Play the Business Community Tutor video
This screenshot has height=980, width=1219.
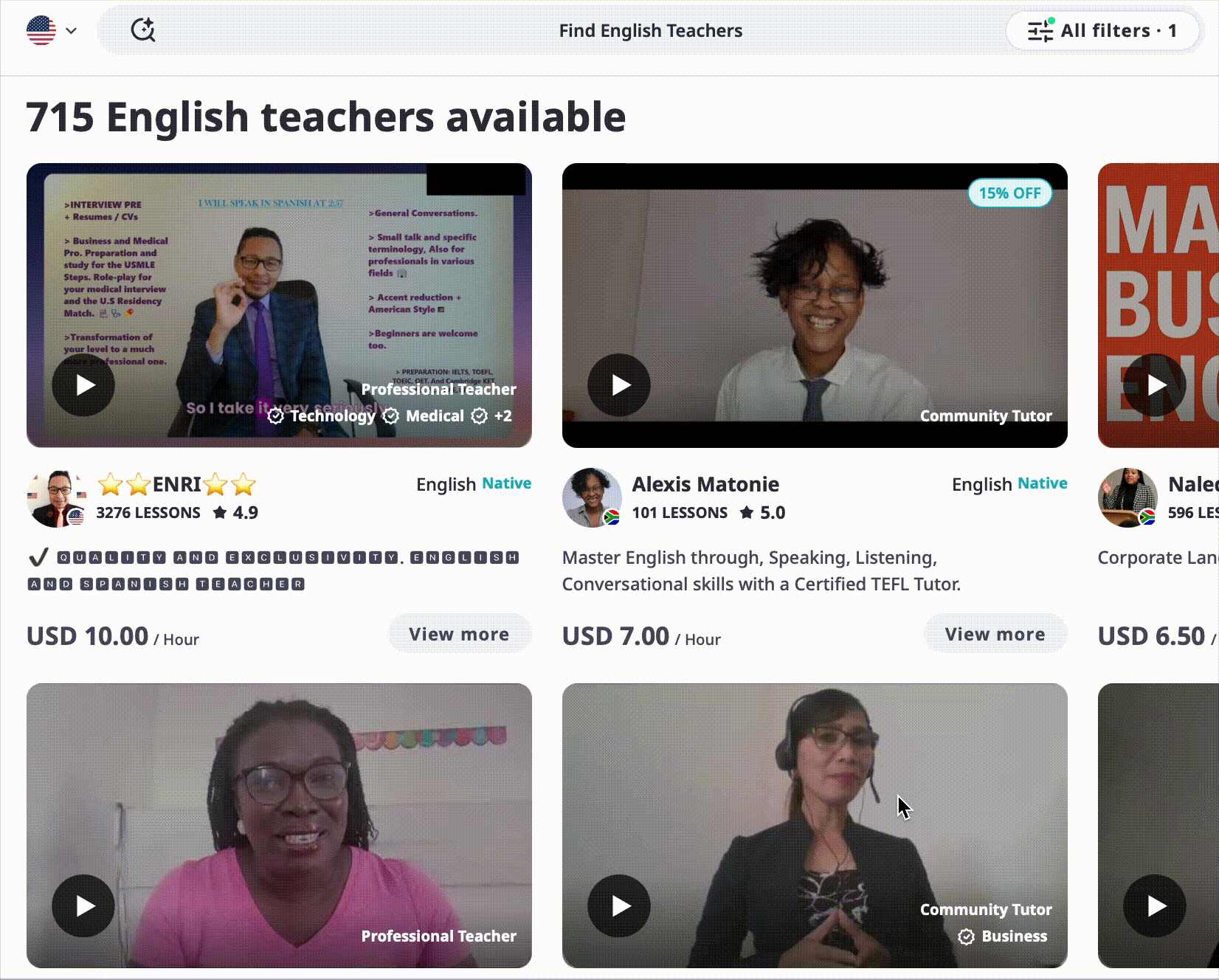pos(619,905)
